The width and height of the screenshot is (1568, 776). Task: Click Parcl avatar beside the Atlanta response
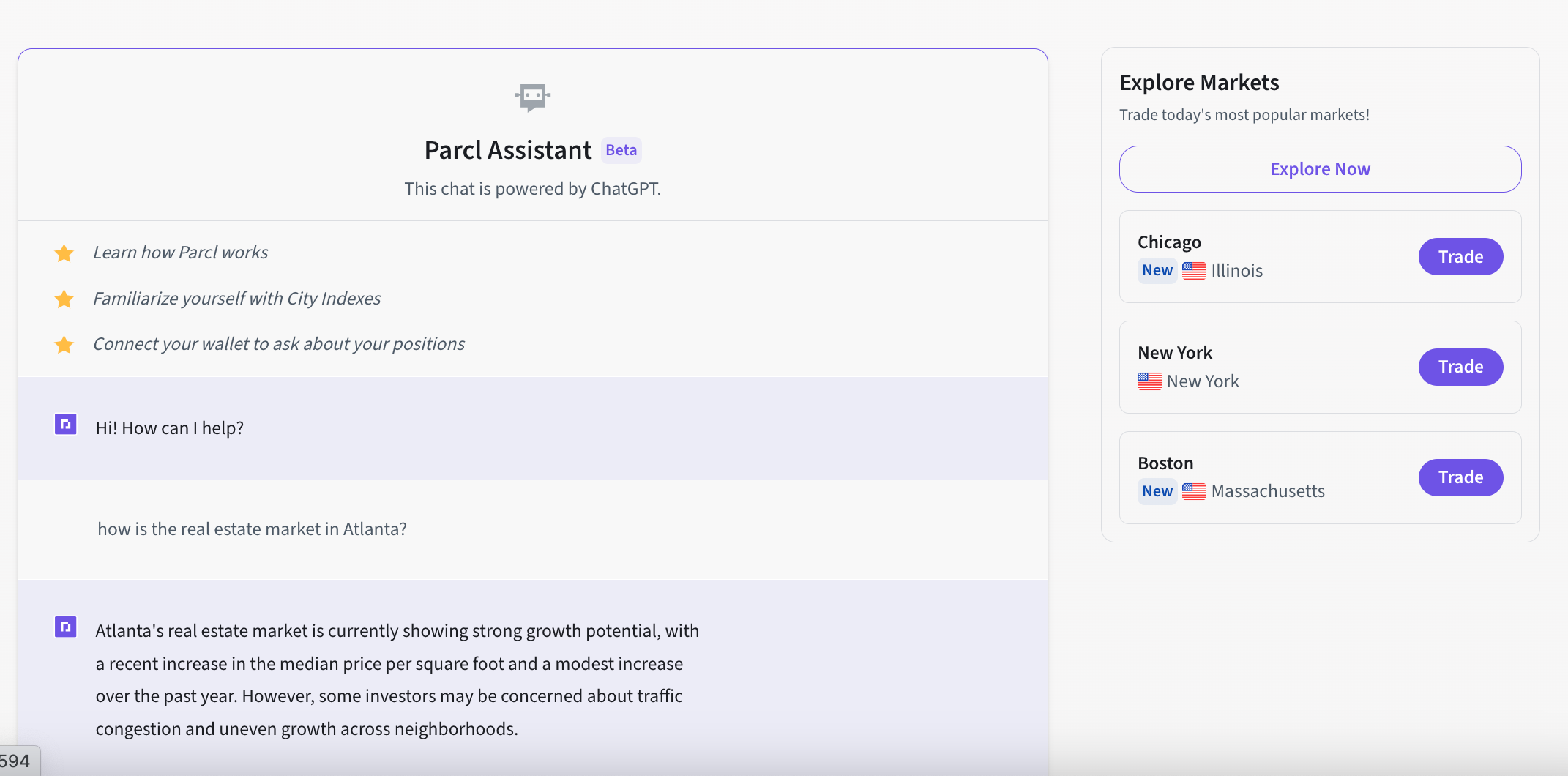pyautogui.click(x=66, y=627)
